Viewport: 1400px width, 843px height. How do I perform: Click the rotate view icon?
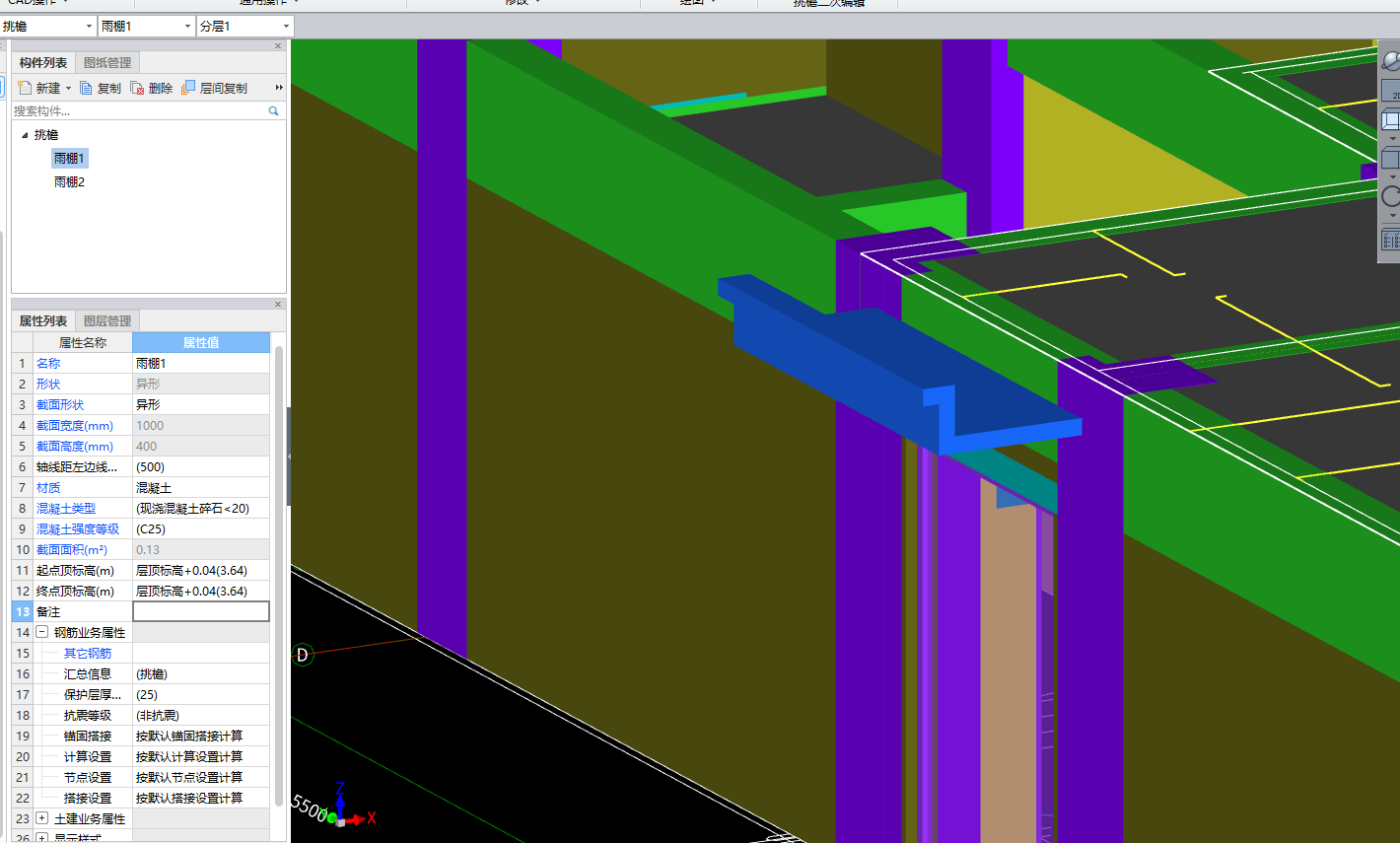(1391, 197)
